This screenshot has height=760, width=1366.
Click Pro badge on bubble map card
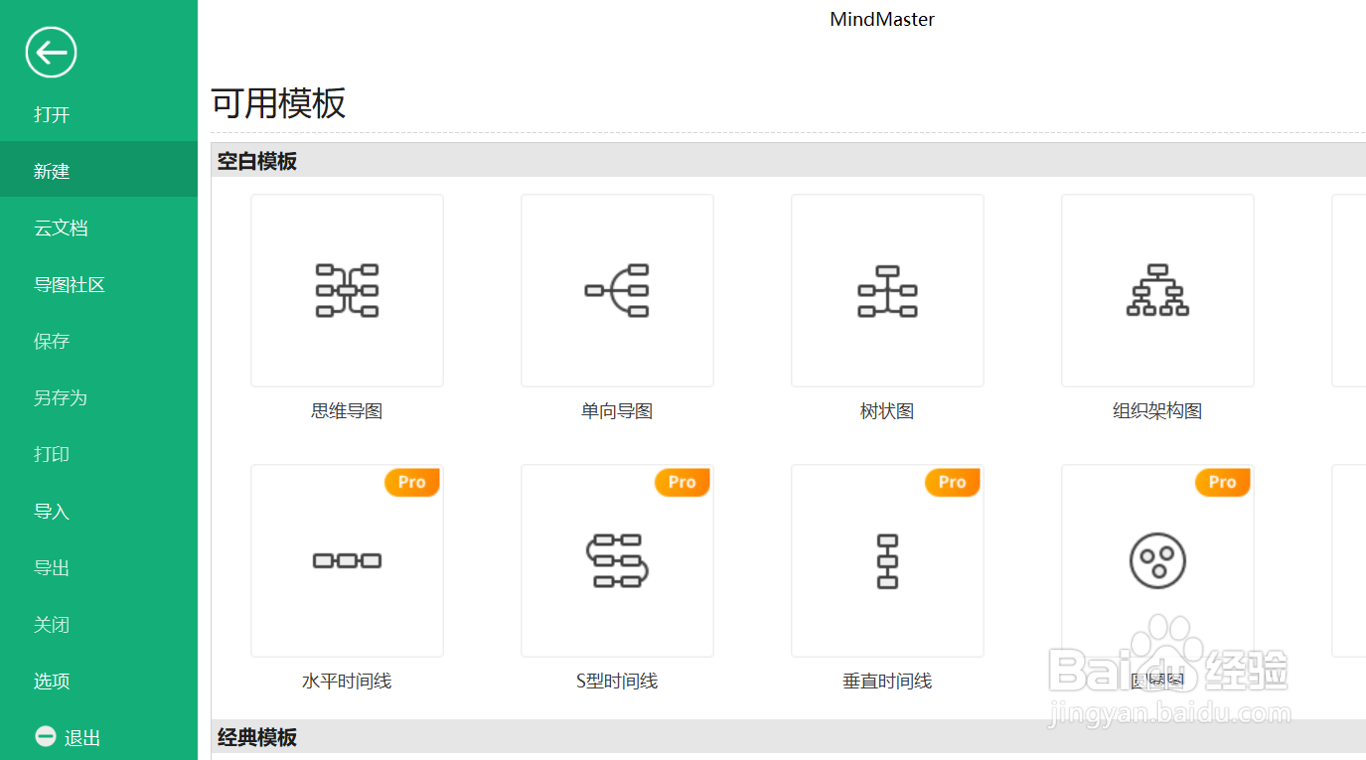click(1222, 482)
